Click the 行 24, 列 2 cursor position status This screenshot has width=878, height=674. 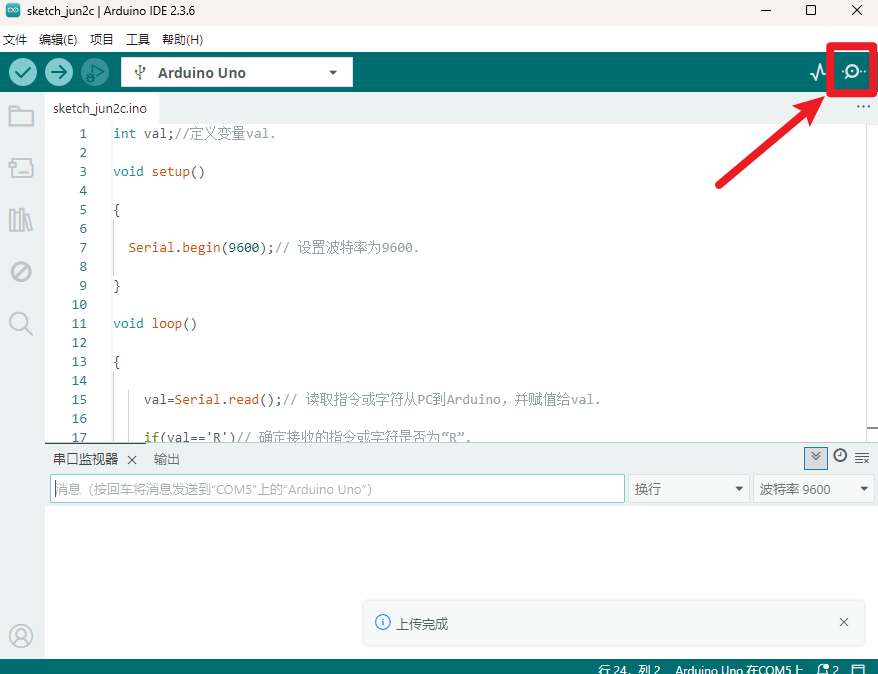click(629, 669)
